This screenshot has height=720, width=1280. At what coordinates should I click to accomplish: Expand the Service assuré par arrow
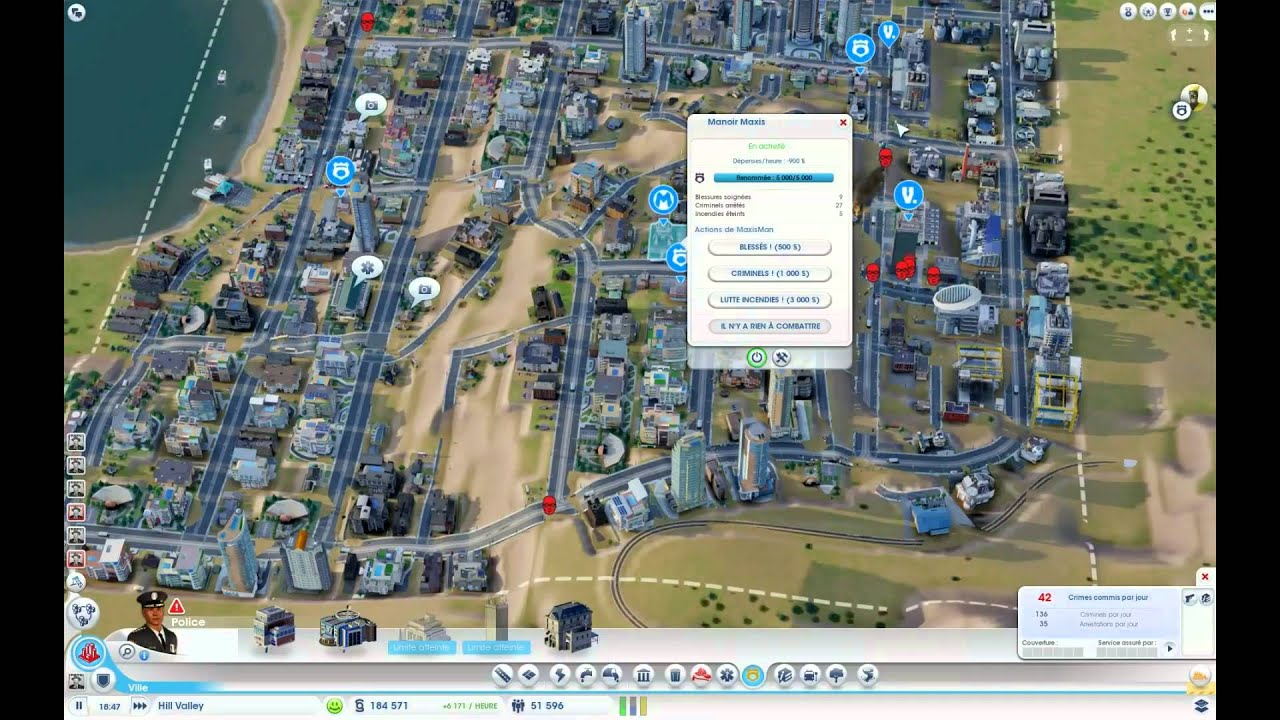[1171, 648]
